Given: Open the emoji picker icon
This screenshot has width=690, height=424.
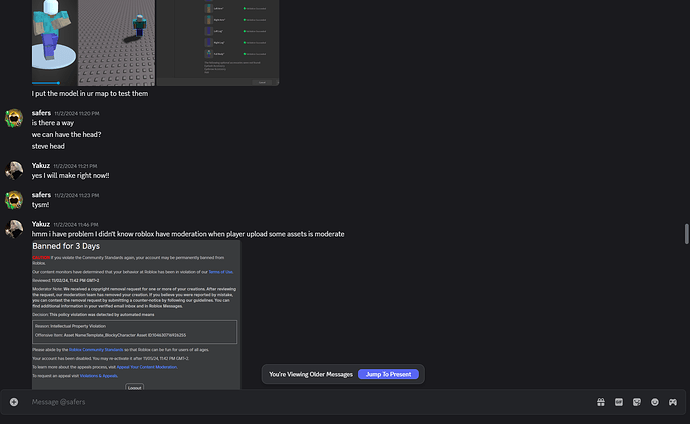Looking at the screenshot, I should [x=655, y=402].
